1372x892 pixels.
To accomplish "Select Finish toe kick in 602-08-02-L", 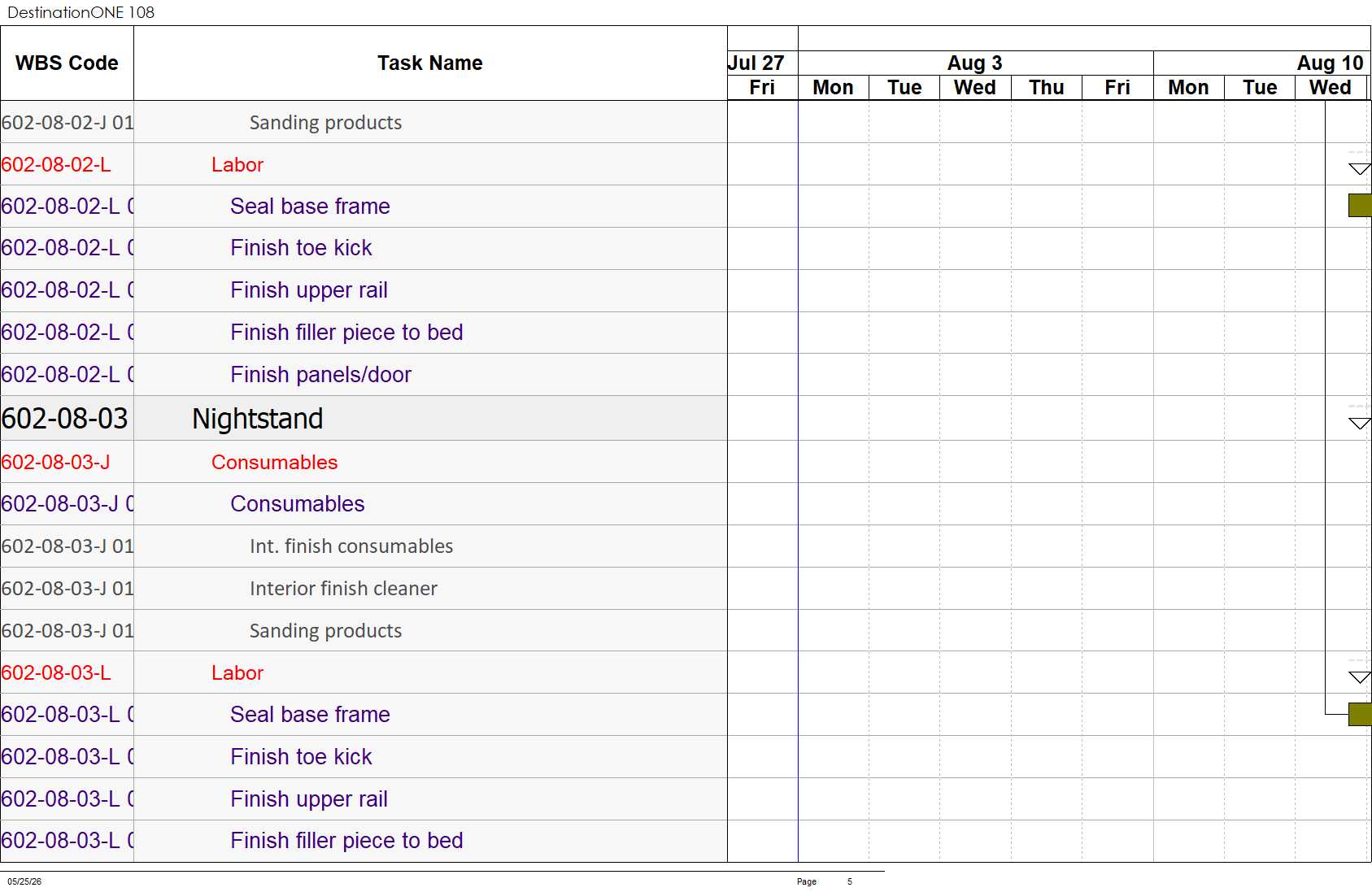I will [364, 248].
